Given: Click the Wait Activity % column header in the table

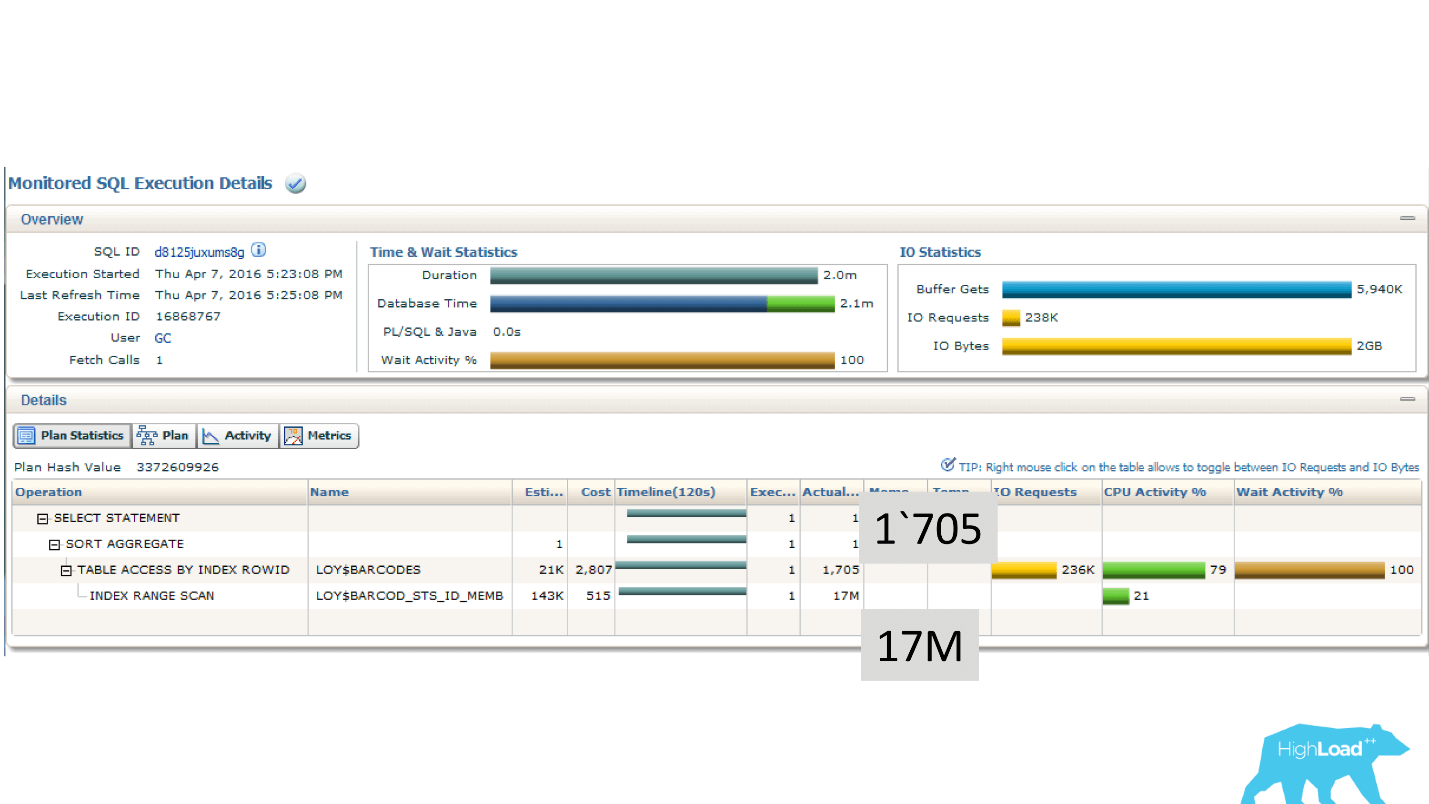Looking at the screenshot, I should point(1327,492).
